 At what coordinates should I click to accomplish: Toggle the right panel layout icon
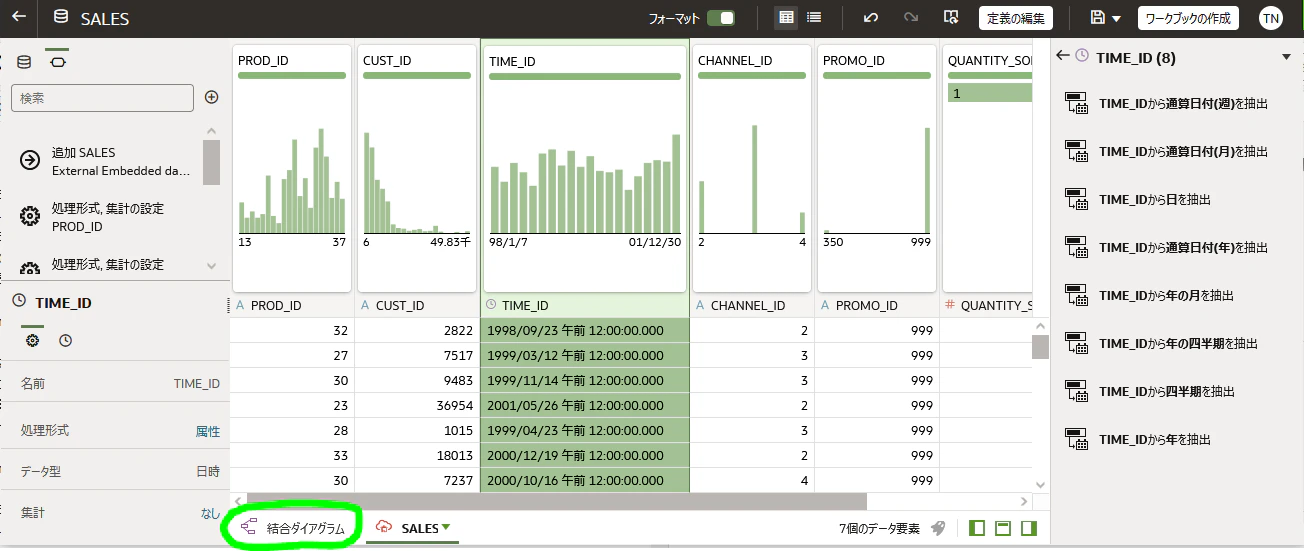(1028, 528)
